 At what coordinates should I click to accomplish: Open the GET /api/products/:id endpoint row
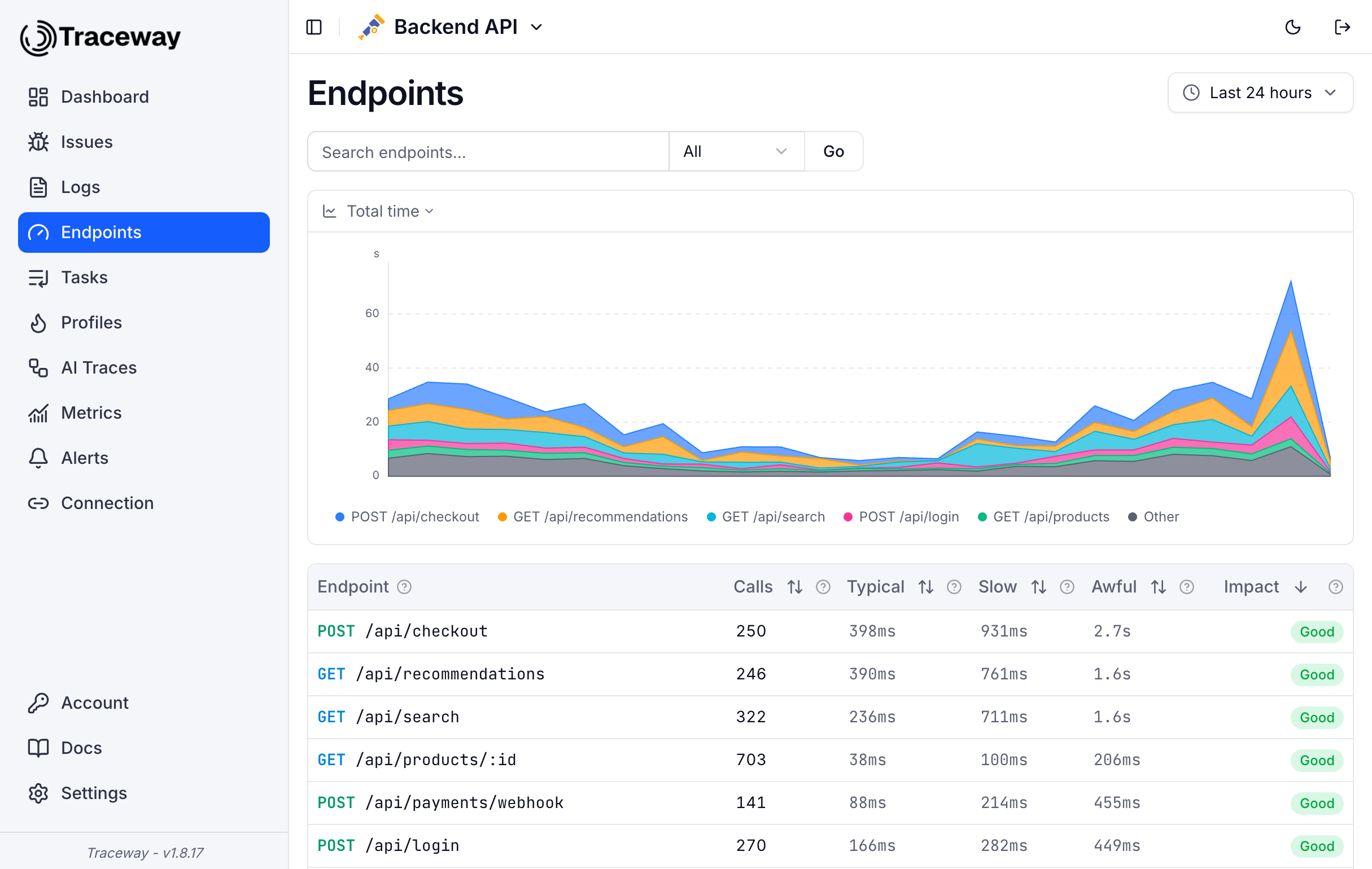(830, 760)
